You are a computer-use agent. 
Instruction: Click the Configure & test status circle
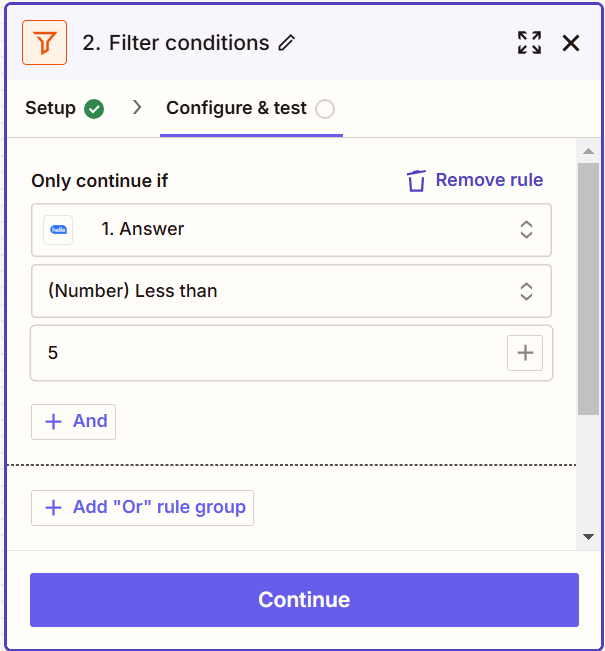(325, 108)
